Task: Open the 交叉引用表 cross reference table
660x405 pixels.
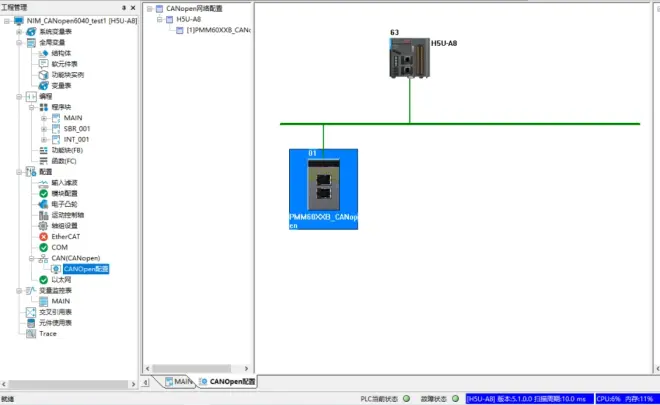Action: [x=55, y=312]
